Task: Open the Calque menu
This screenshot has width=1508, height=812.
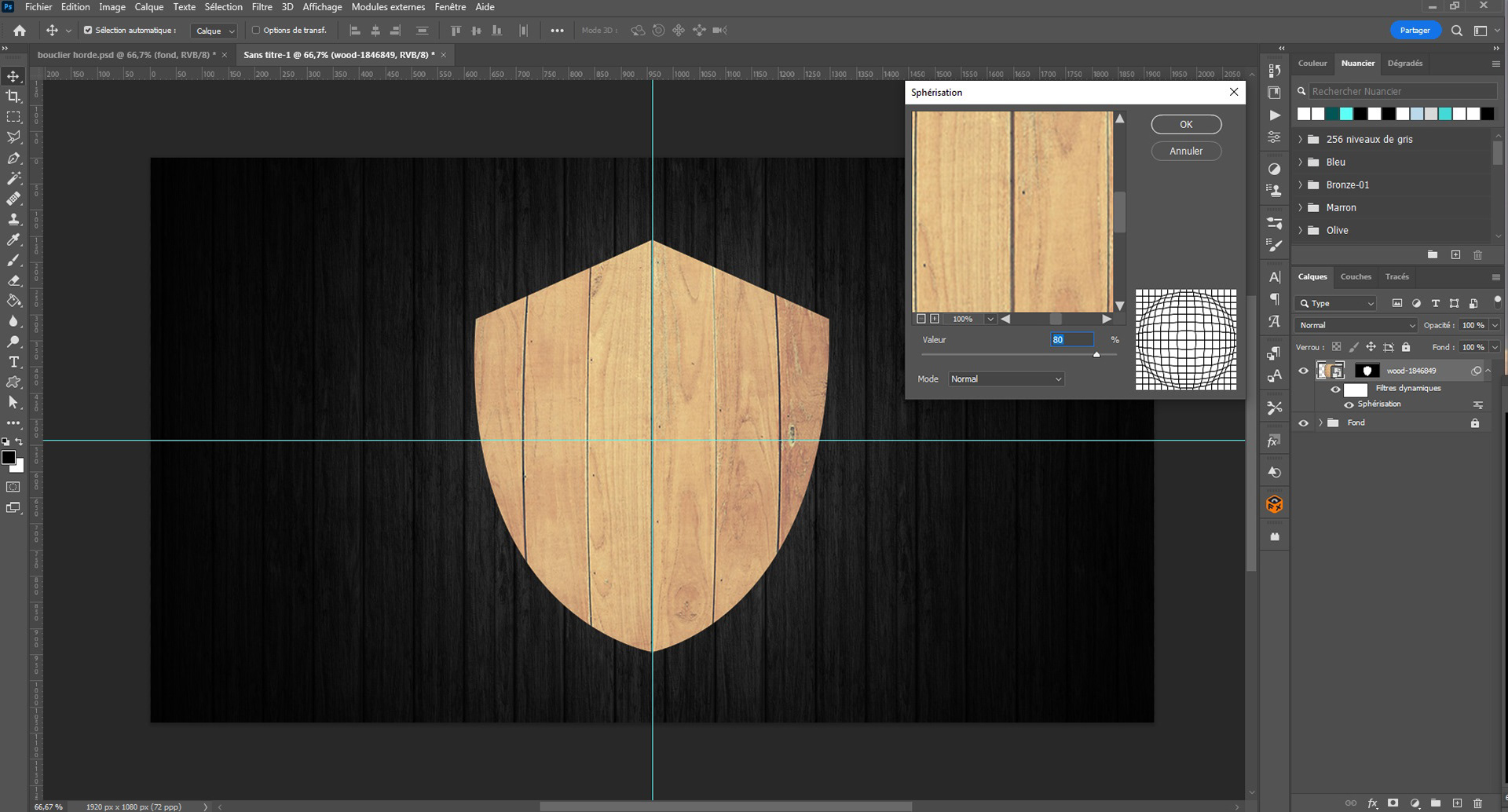Action: [x=148, y=7]
